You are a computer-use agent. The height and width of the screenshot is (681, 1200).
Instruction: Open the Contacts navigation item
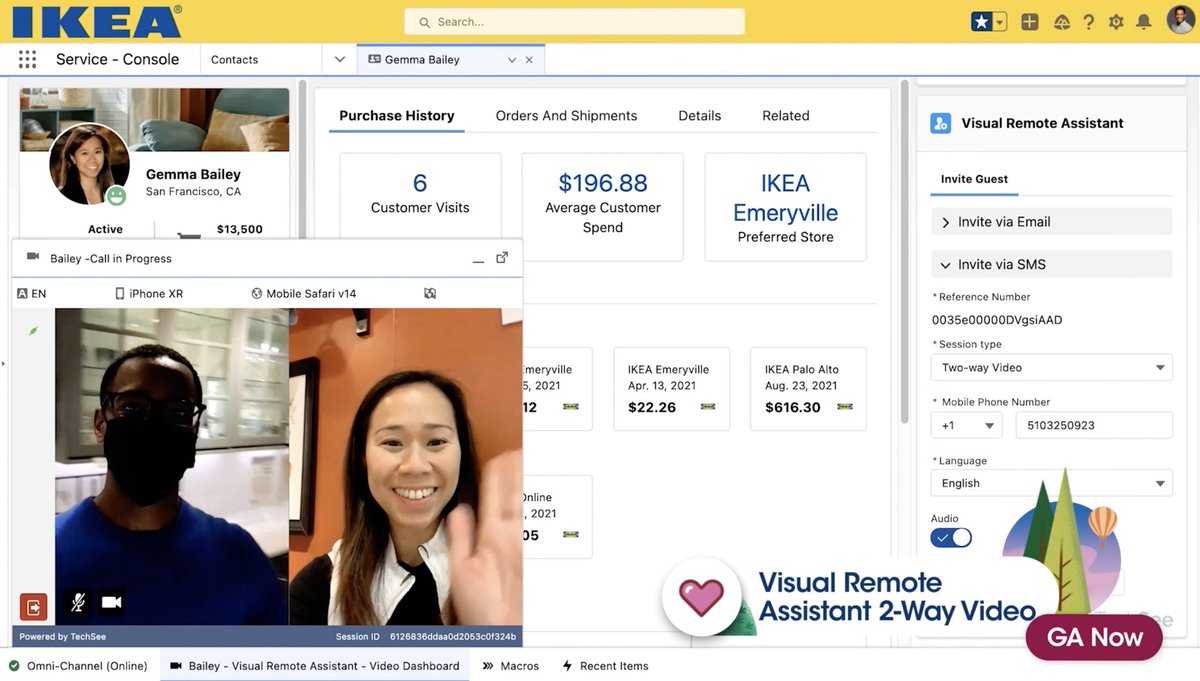coord(235,59)
